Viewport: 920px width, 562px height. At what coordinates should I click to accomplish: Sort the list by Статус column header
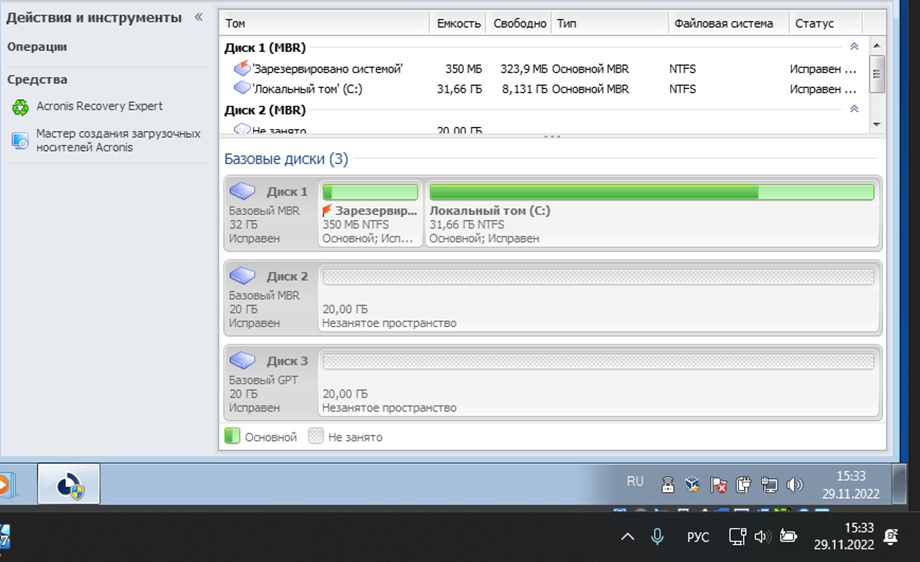click(826, 23)
